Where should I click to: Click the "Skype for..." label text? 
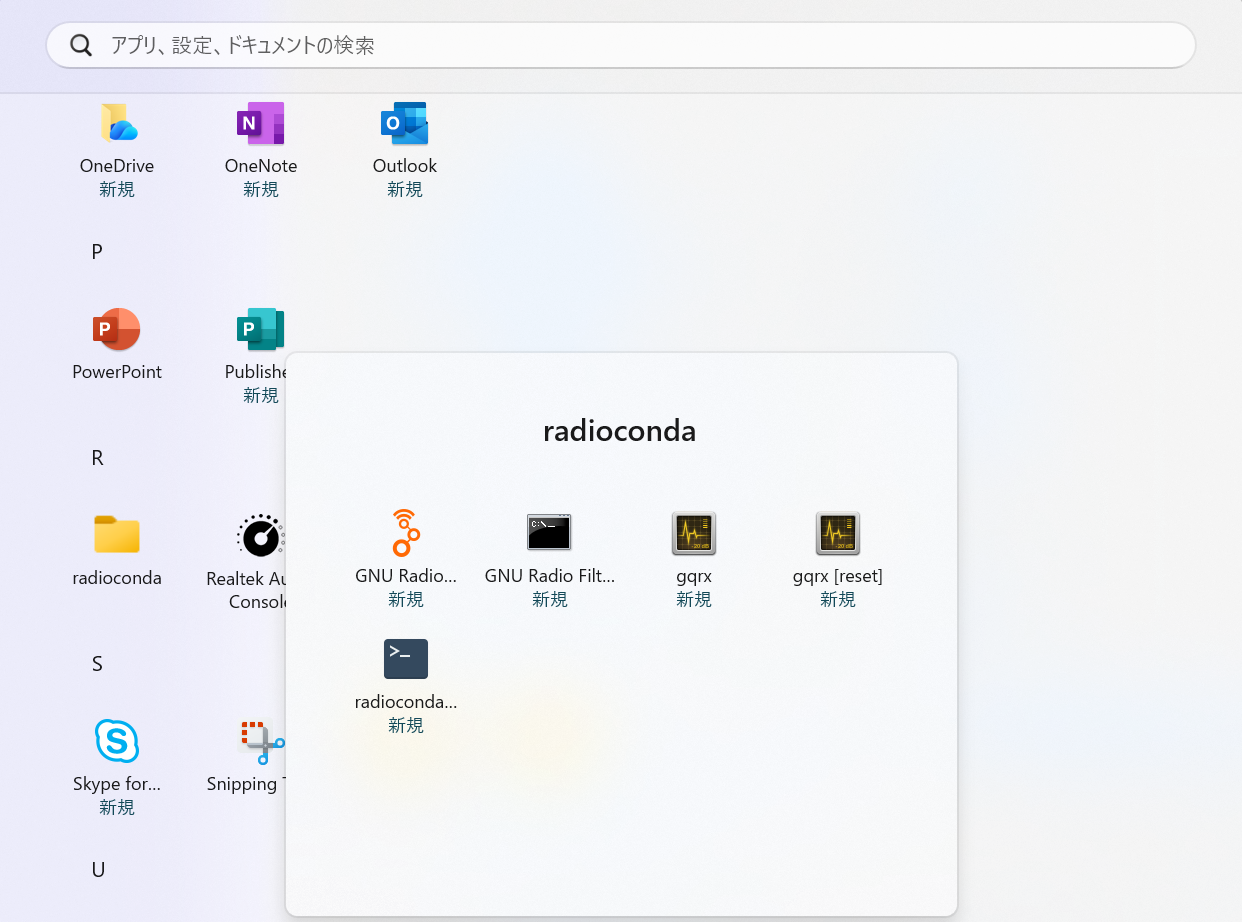click(x=117, y=784)
